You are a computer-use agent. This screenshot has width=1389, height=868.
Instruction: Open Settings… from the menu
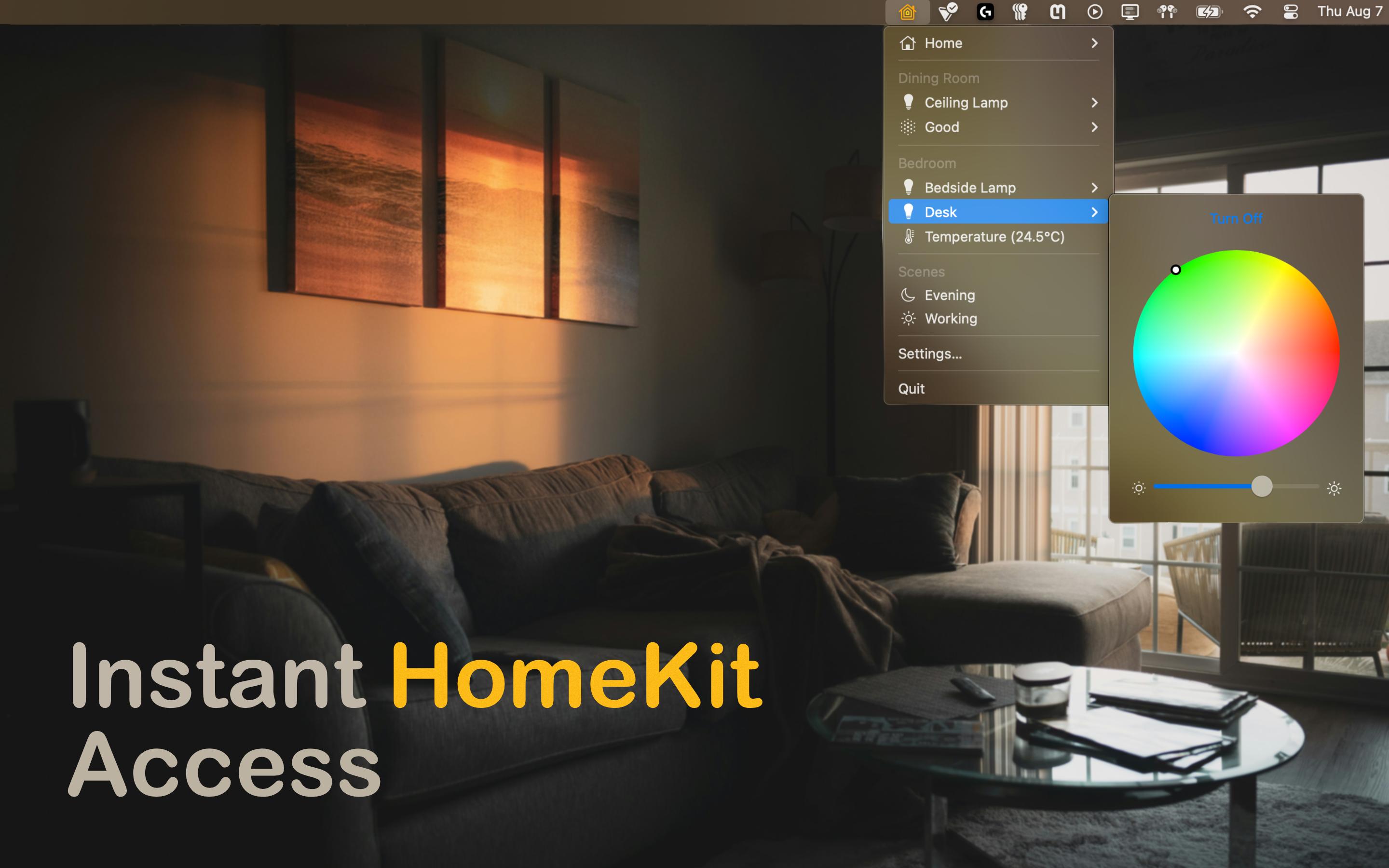(930, 353)
